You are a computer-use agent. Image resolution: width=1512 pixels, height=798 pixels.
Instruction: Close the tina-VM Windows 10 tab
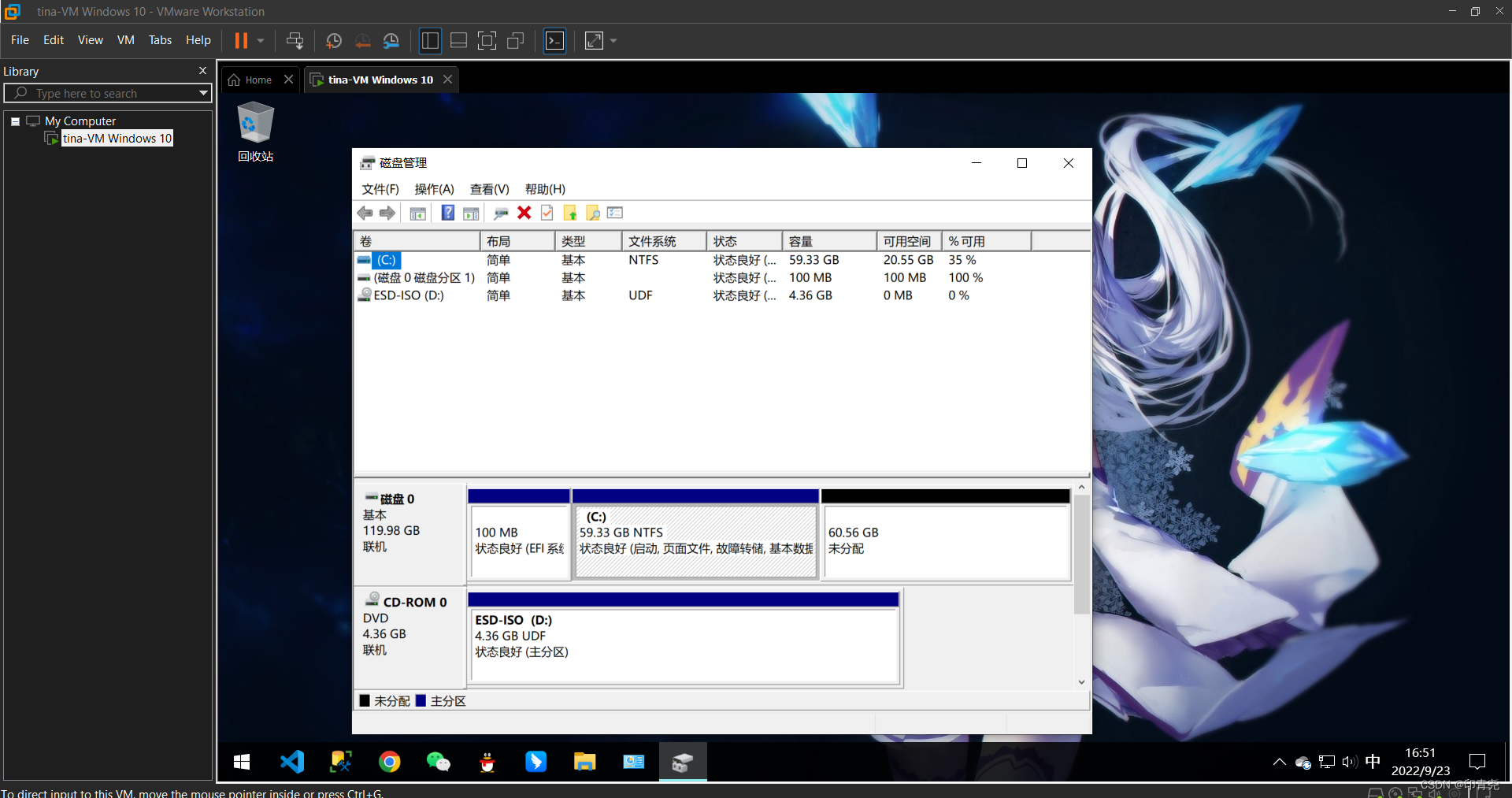click(447, 80)
